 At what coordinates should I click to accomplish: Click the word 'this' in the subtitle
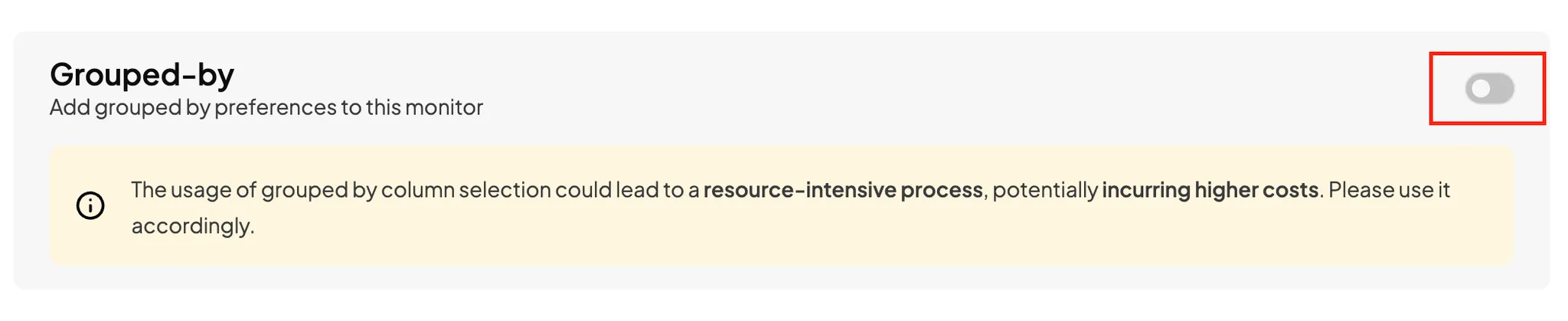click(383, 107)
